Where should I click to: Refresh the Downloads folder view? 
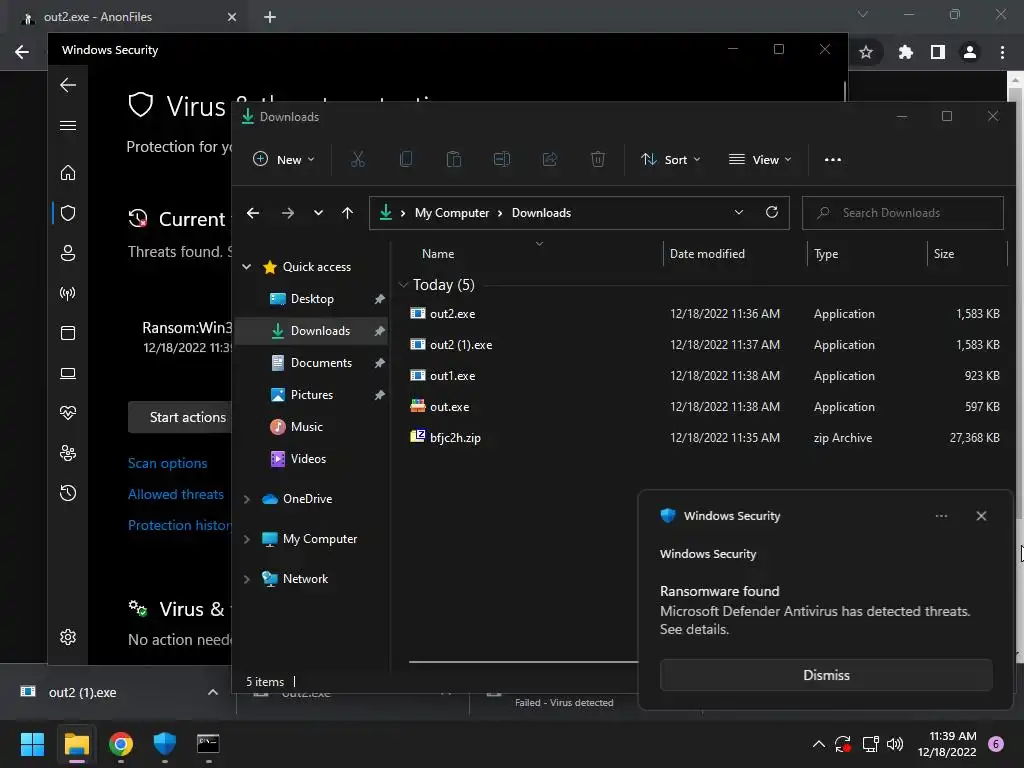click(x=772, y=212)
